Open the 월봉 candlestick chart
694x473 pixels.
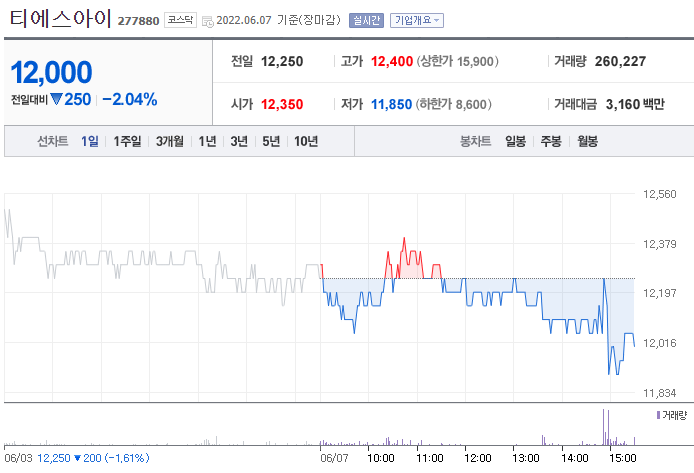coord(587,141)
